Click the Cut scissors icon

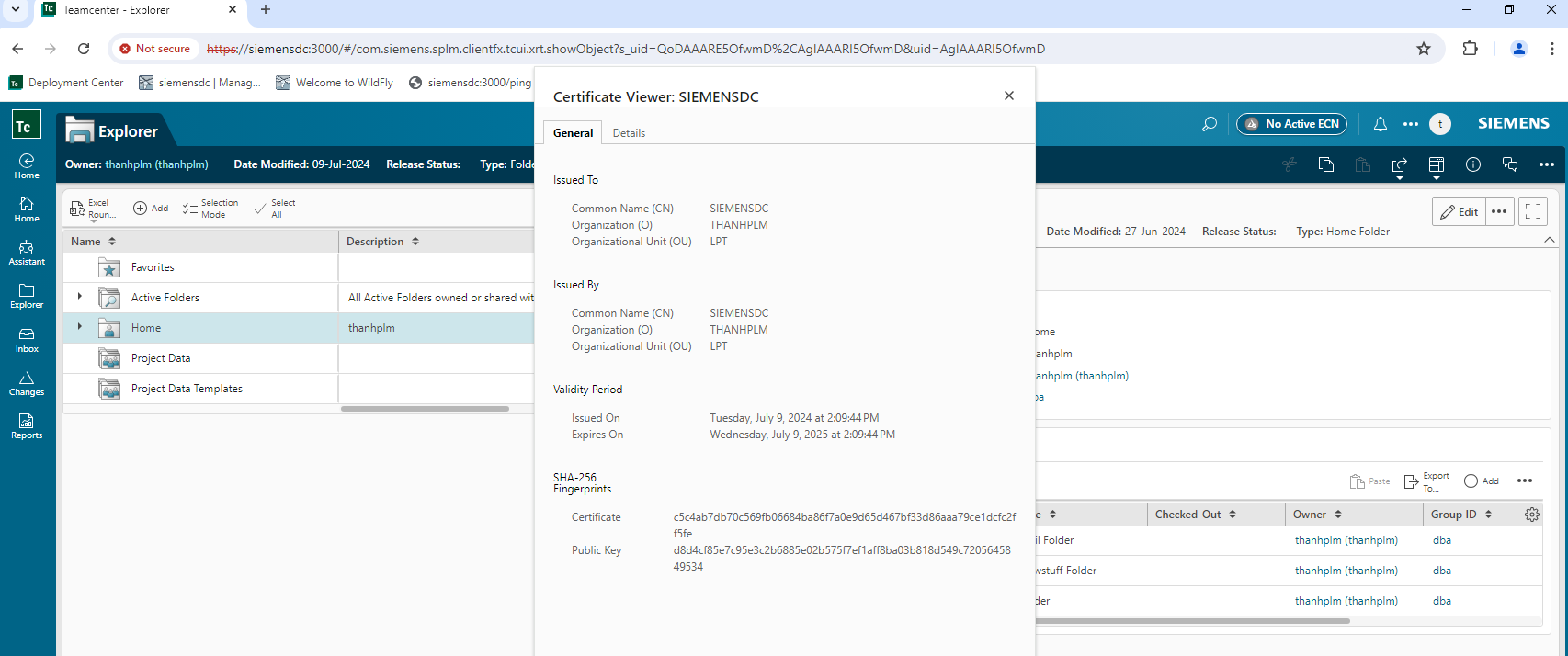coord(1290,164)
